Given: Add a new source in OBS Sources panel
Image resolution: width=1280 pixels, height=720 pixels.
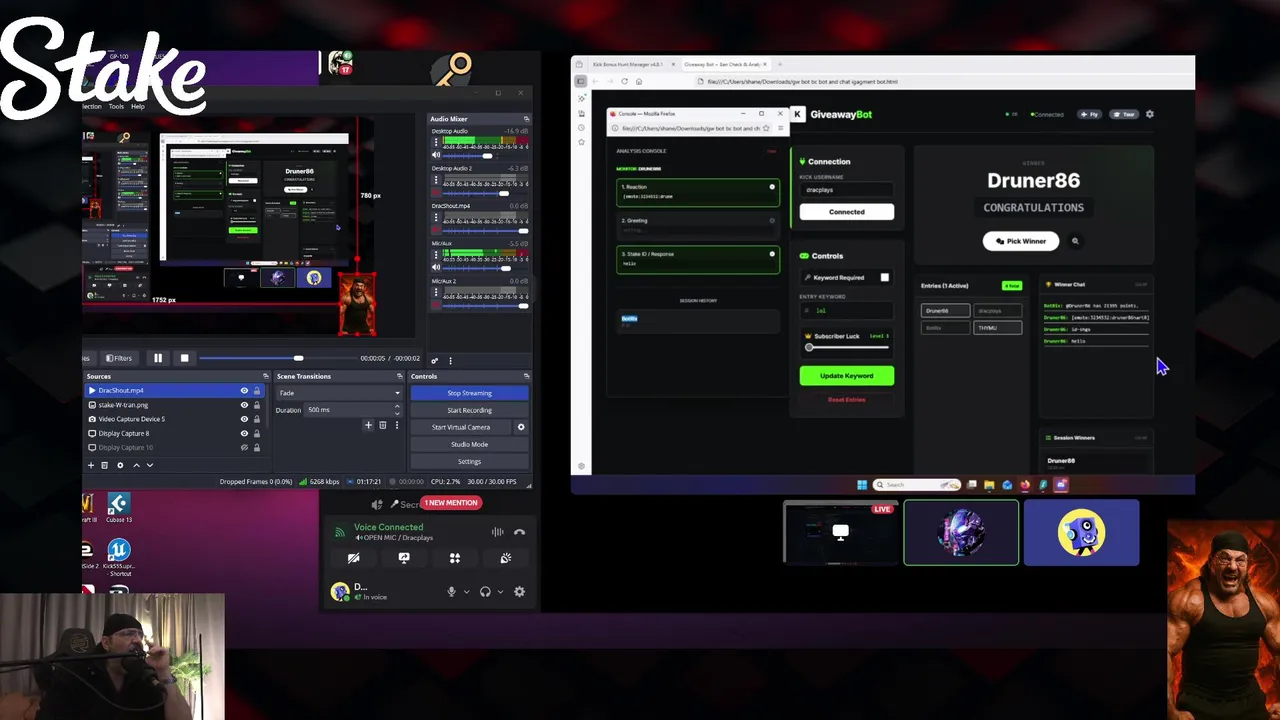Looking at the screenshot, I should tap(91, 465).
